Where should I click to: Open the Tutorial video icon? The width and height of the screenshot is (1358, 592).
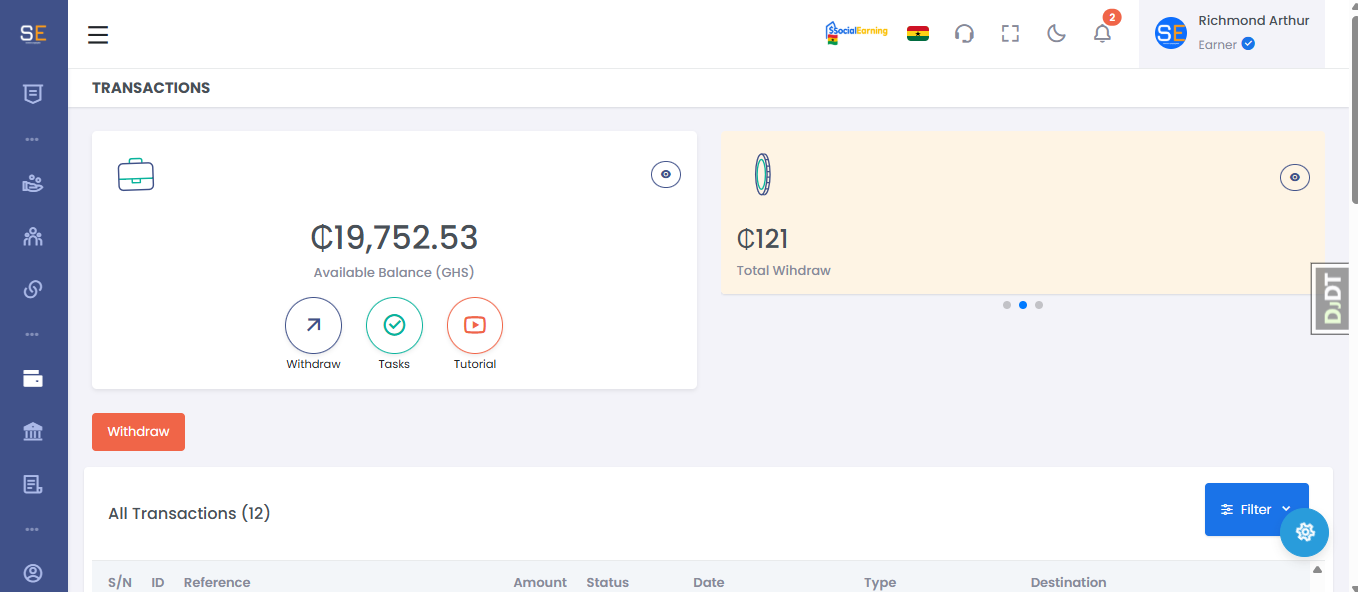475,325
